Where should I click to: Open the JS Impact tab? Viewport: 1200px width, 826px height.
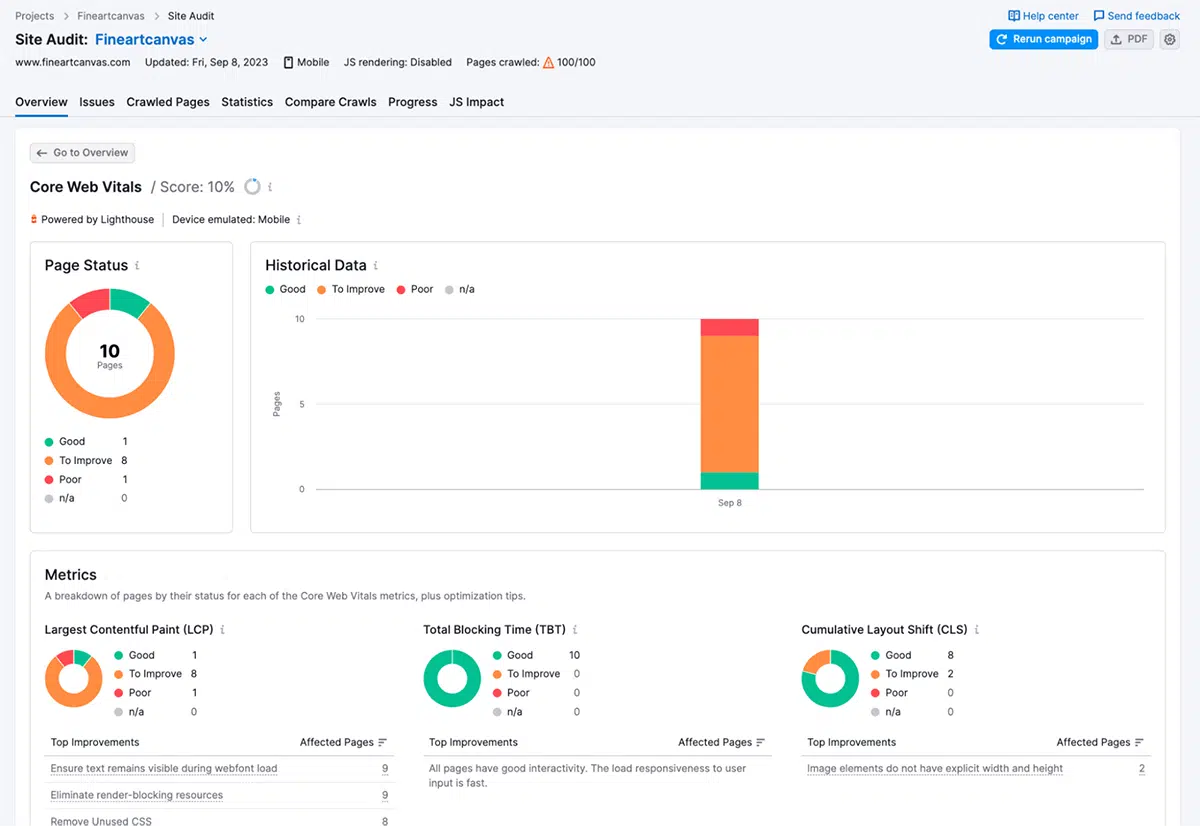tap(477, 102)
